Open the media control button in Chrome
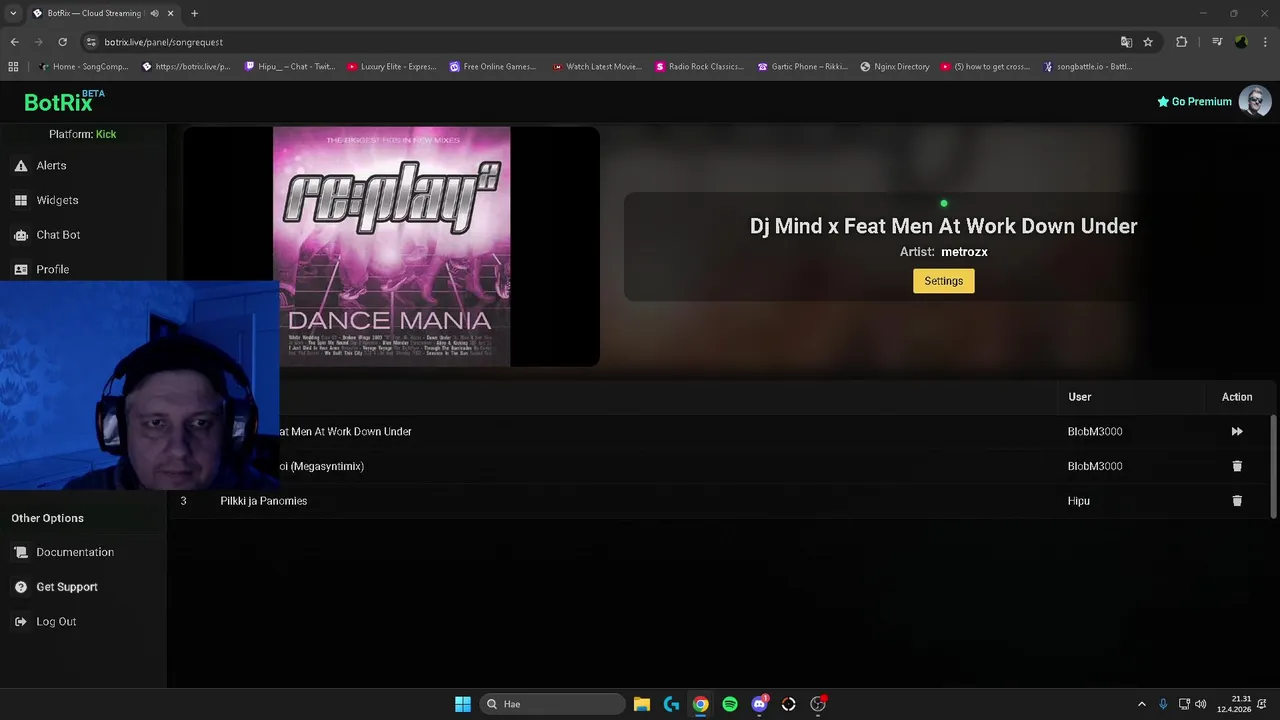The width and height of the screenshot is (1280, 720). (x=1217, y=42)
